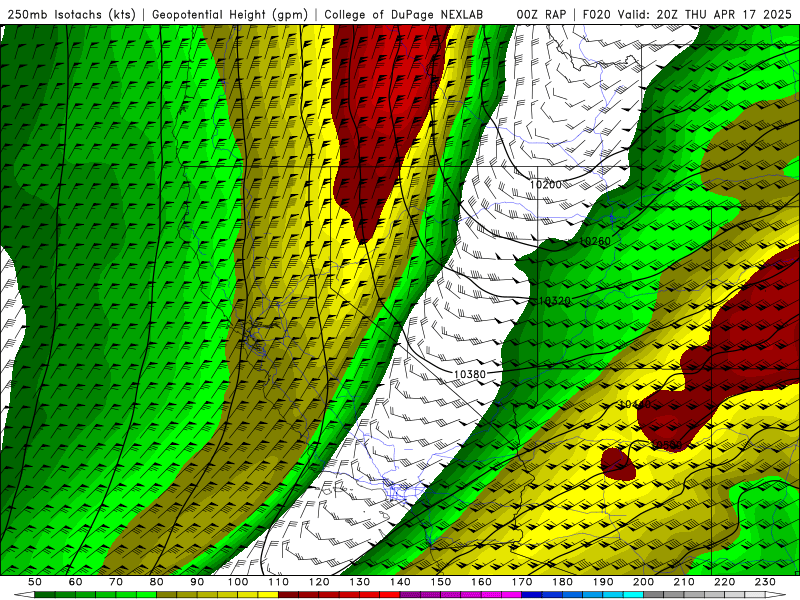Click the 120 value on the color scale
This screenshot has height=600, width=800.
[x=319, y=582]
